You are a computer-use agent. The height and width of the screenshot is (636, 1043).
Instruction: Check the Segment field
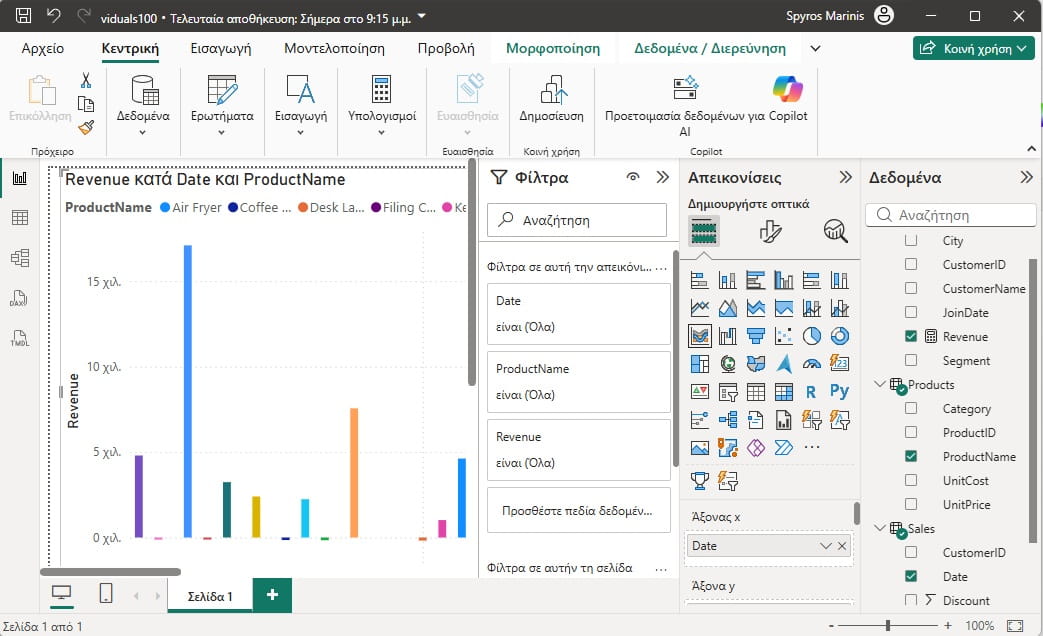(911, 360)
